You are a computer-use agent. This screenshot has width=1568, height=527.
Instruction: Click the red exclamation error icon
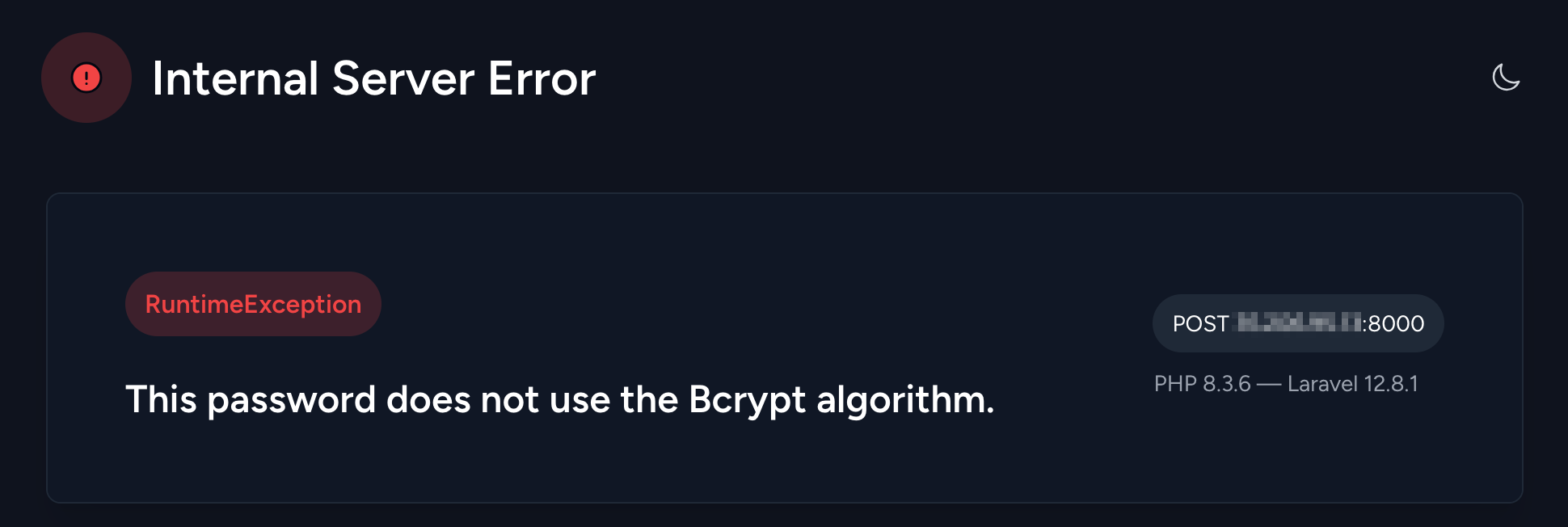86,78
